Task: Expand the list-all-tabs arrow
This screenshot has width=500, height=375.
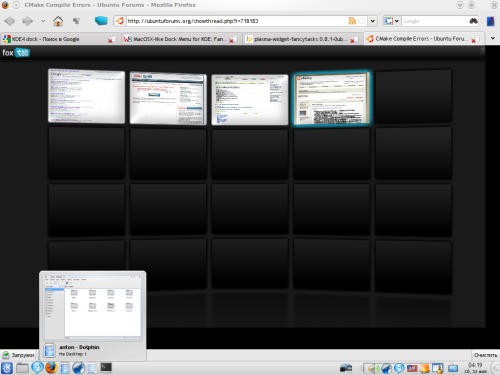Action: (493, 38)
